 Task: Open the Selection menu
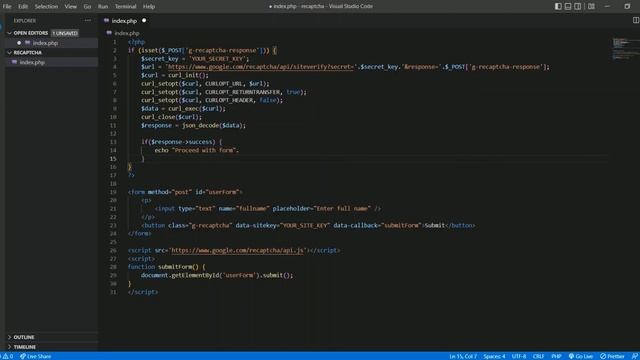click(x=46, y=7)
